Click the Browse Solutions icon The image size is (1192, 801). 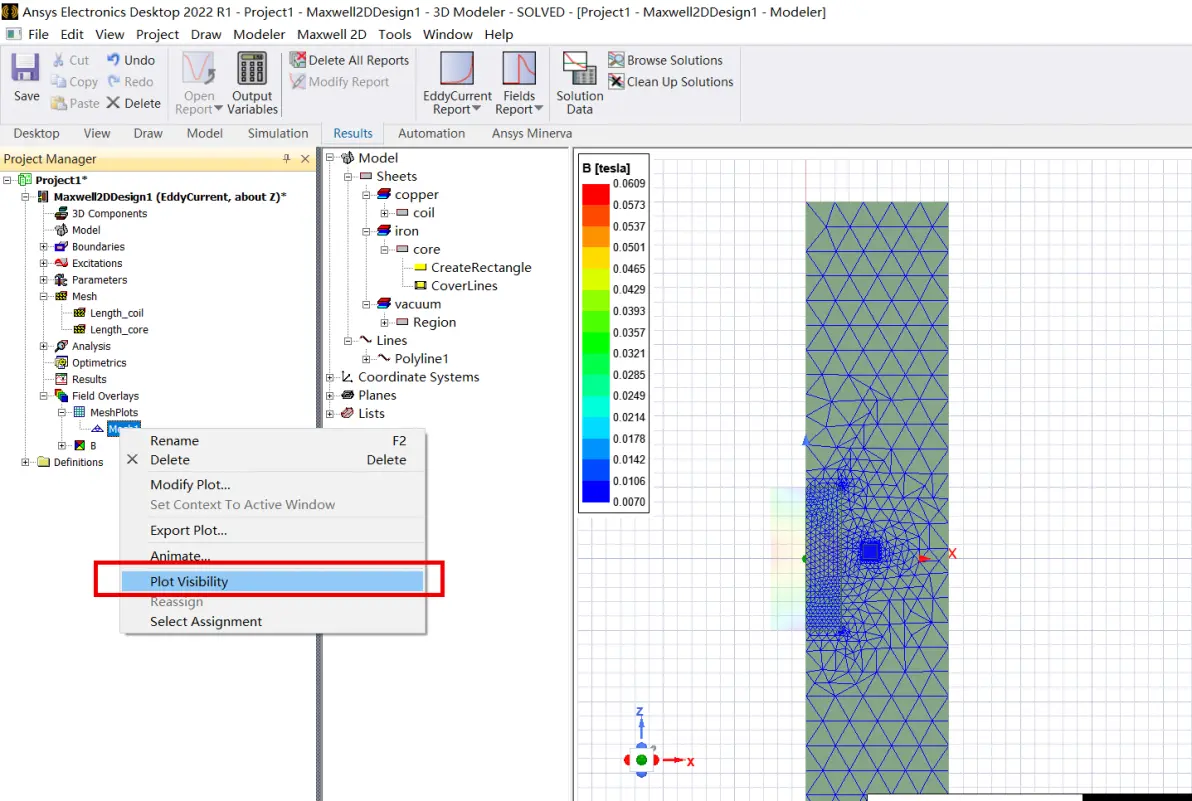(616, 59)
